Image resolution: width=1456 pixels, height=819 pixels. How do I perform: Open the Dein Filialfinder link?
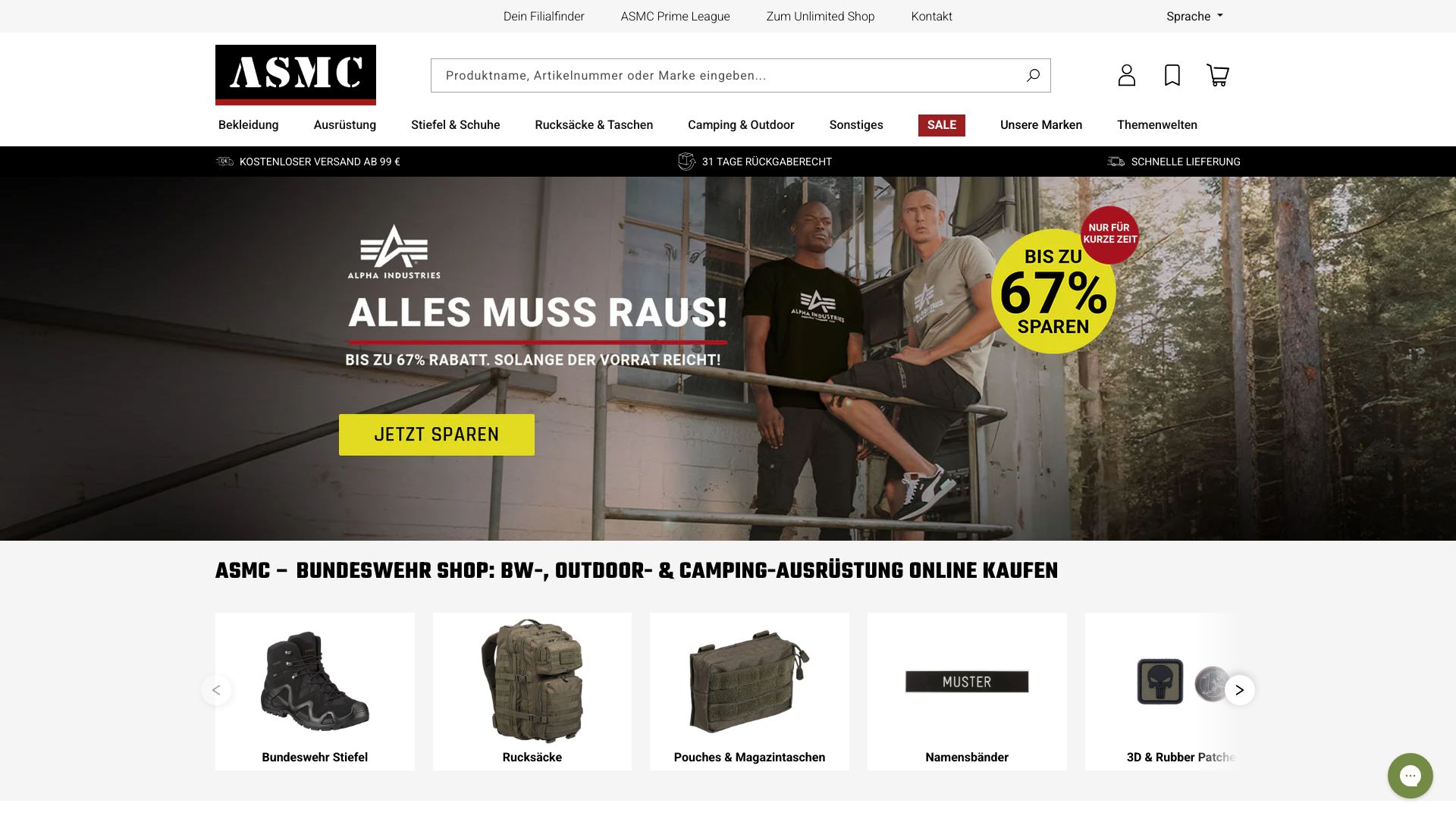click(544, 16)
